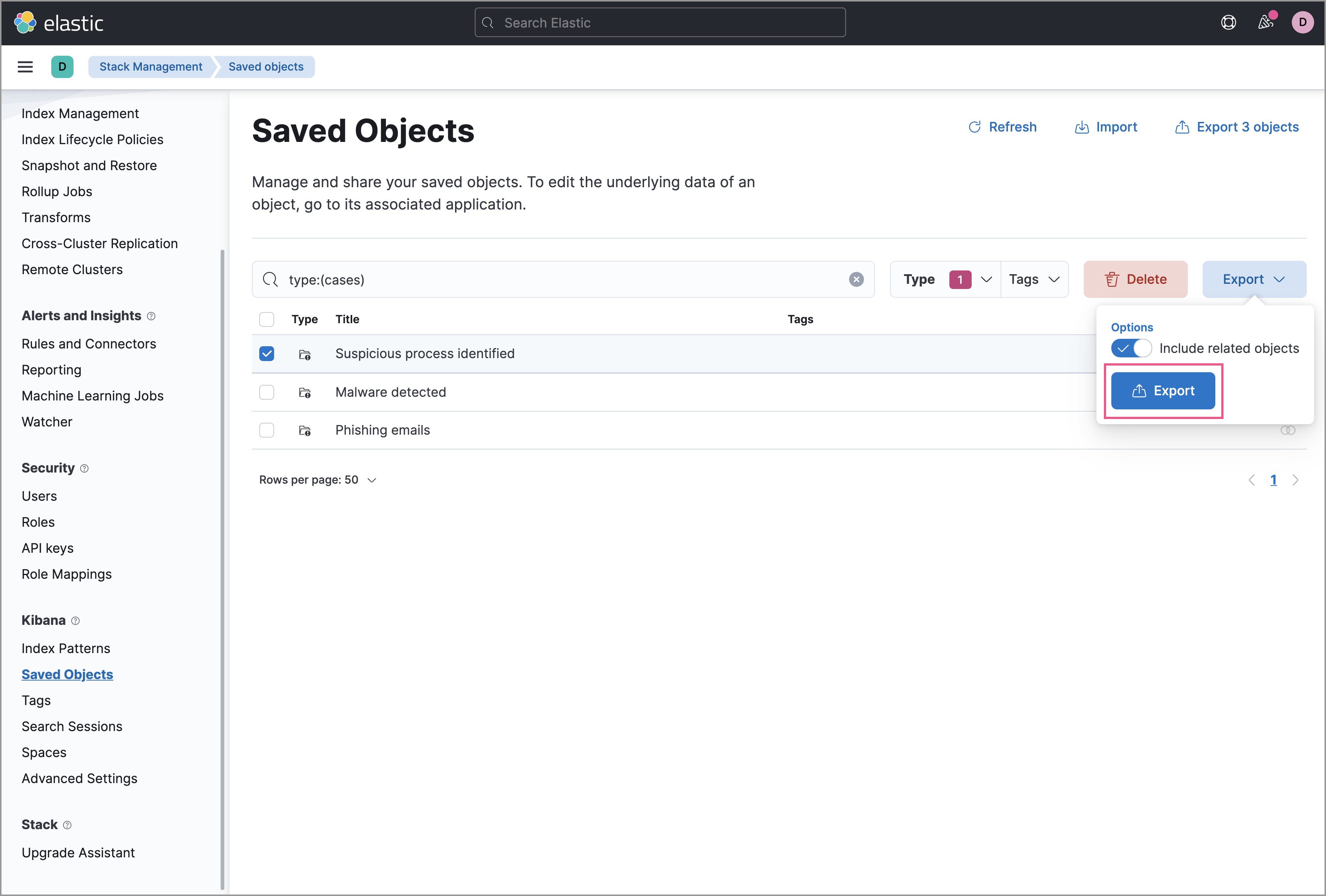Click the Export button in the options popover
1326x896 pixels.
(x=1163, y=390)
